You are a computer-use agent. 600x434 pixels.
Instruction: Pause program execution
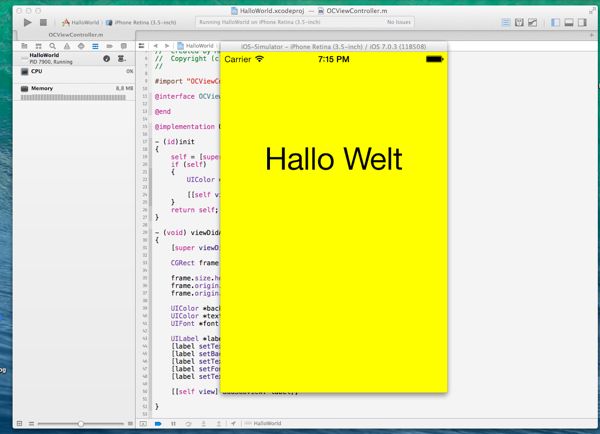(x=173, y=424)
